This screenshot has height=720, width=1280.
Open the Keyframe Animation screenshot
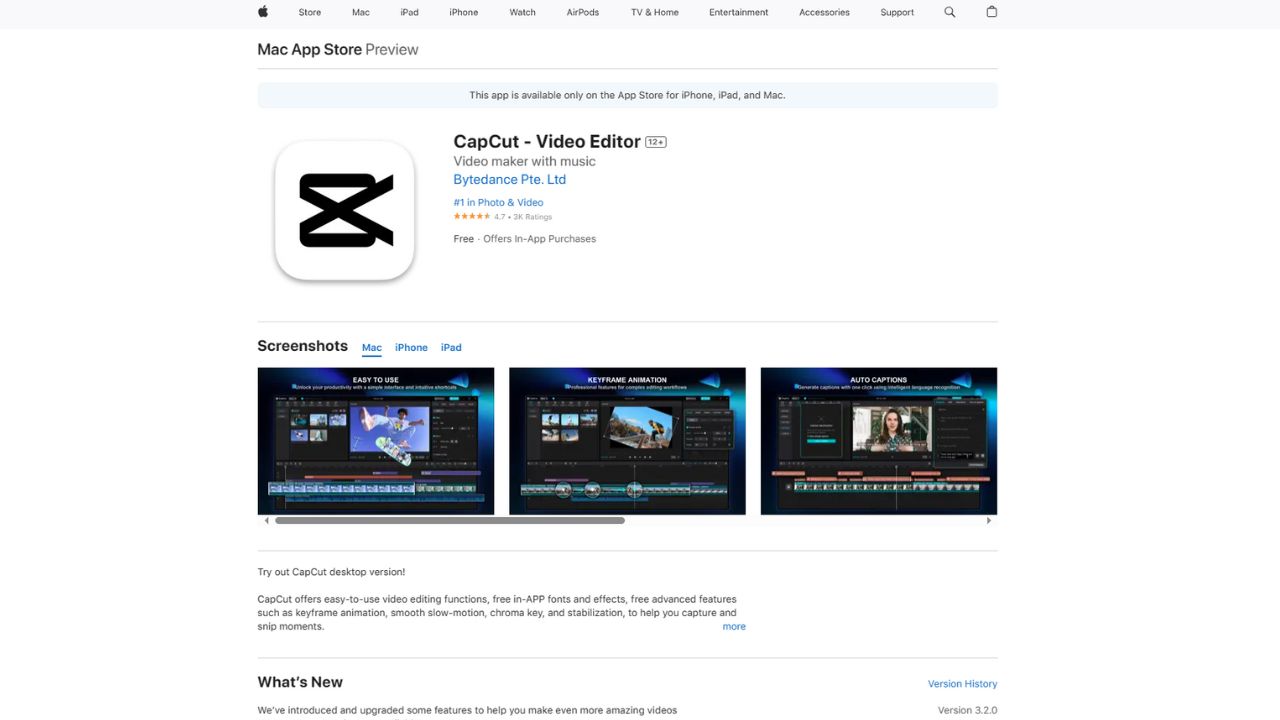627,441
